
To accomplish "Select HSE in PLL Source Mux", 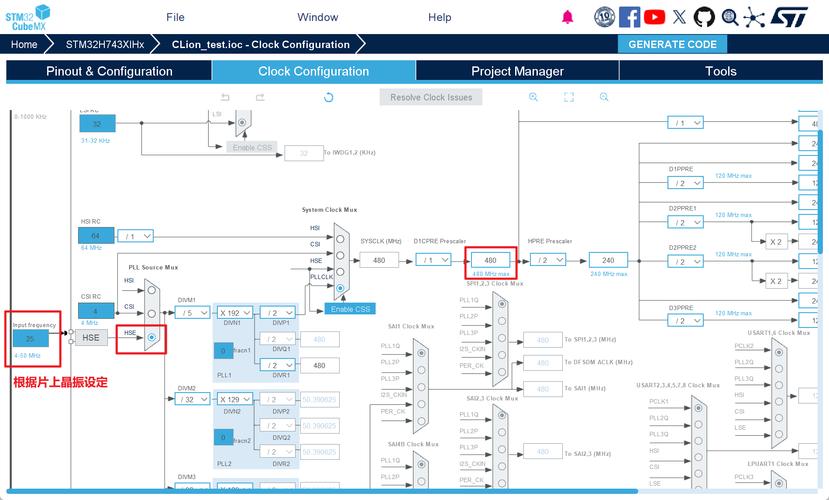I will (x=151, y=337).
